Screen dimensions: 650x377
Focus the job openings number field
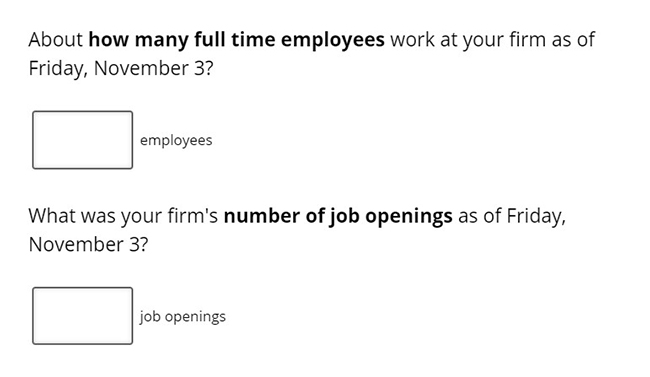point(82,316)
